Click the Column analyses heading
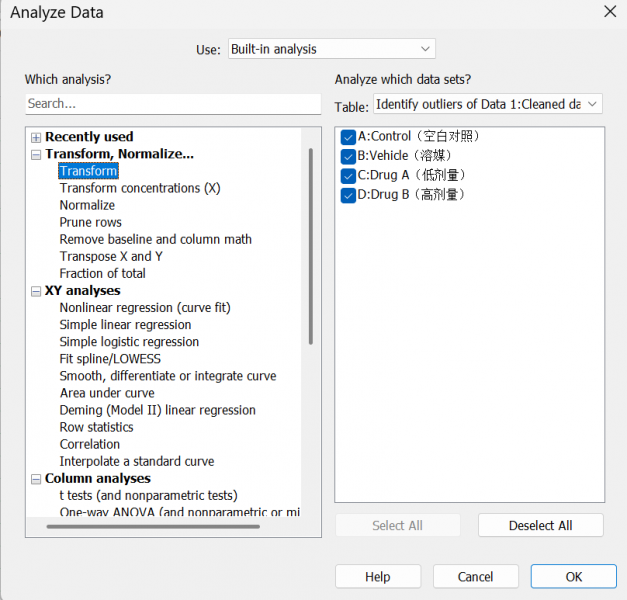This screenshot has width=627, height=600. pos(98,478)
